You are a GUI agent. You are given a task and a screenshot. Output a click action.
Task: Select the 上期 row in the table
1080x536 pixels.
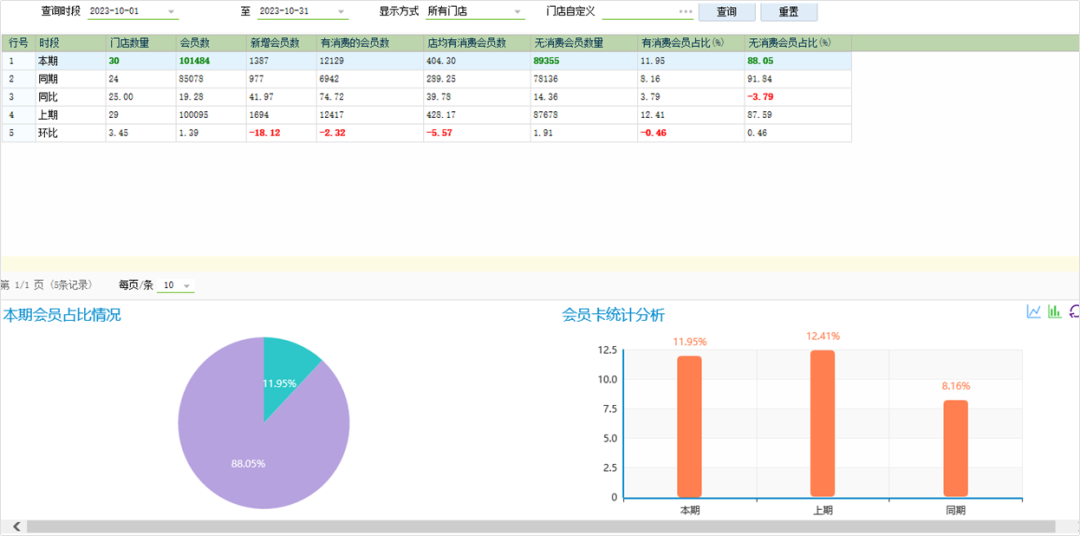click(x=426, y=114)
